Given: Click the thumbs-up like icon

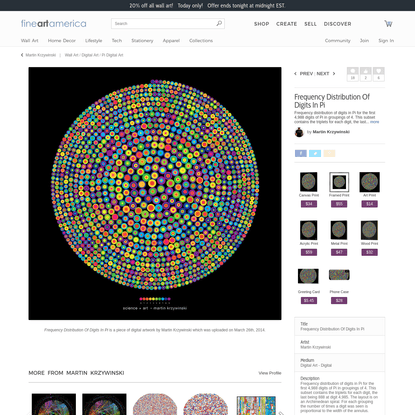Looking at the screenshot, I should [x=366, y=71].
